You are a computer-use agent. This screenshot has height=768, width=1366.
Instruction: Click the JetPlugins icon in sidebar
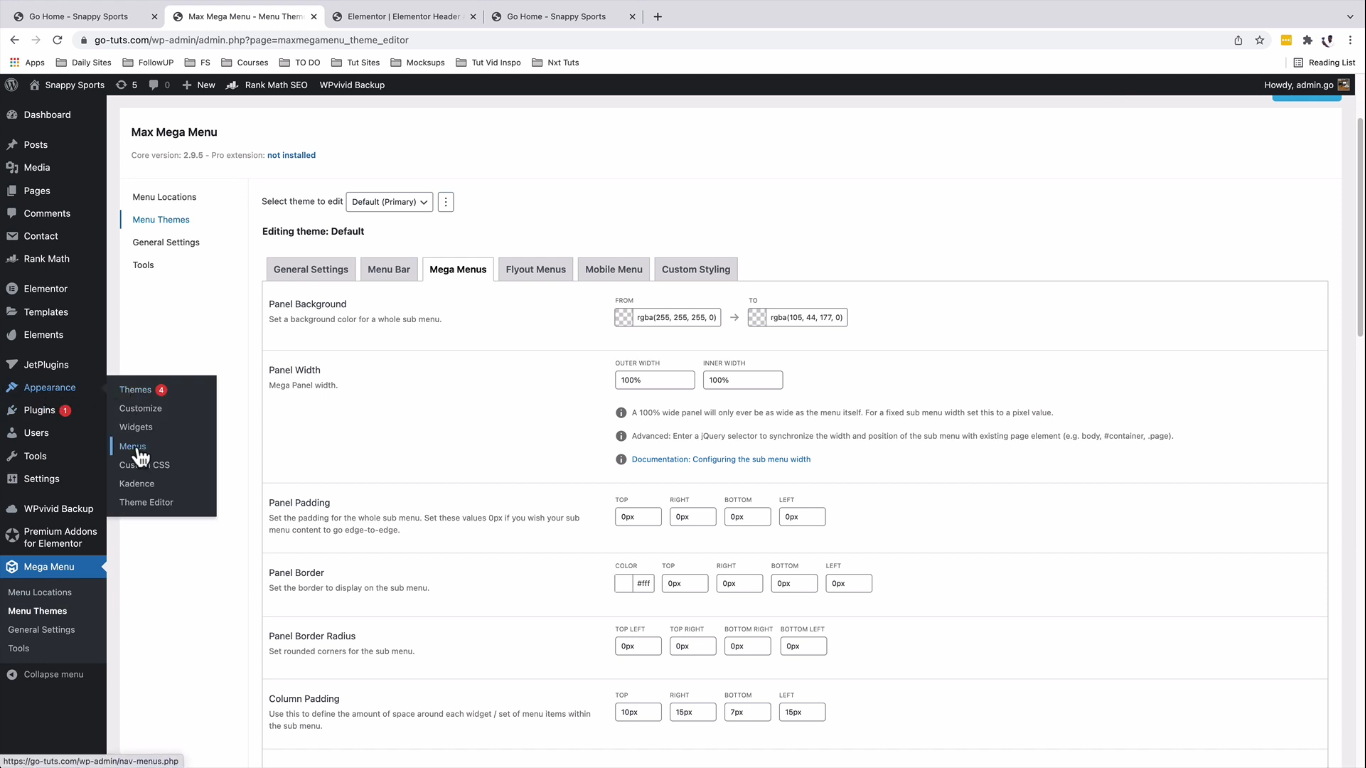[x=12, y=365]
